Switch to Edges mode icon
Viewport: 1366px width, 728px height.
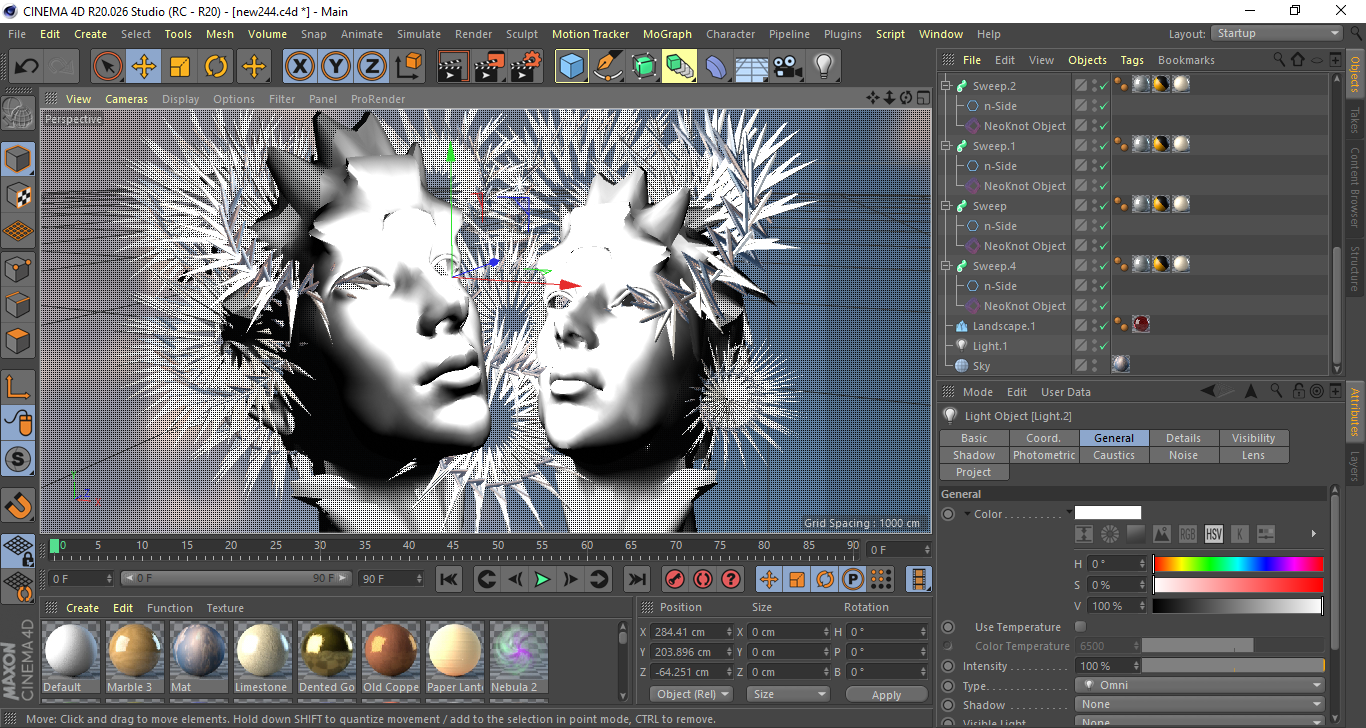click(x=18, y=304)
